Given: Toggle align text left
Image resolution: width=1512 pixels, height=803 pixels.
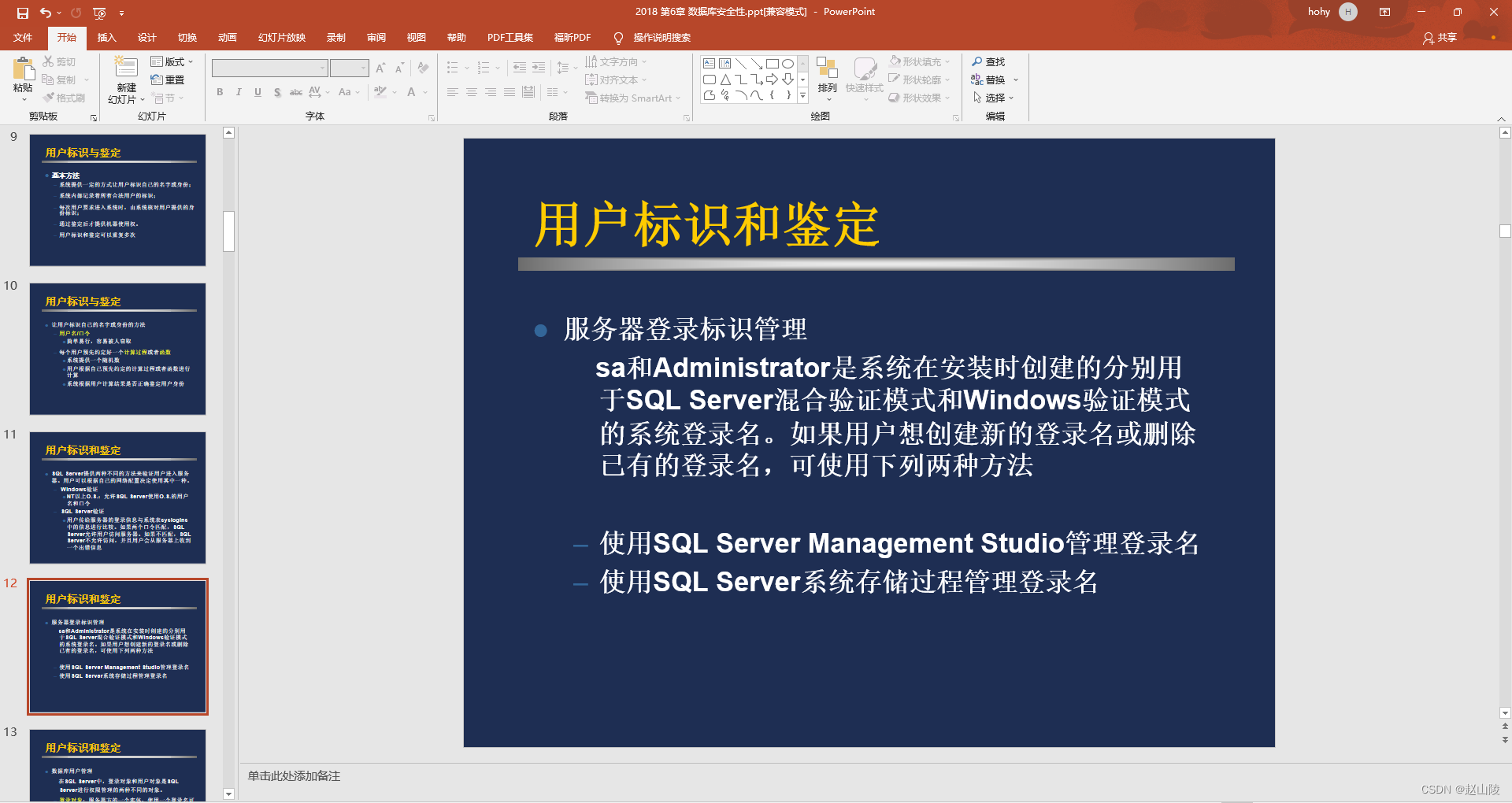Looking at the screenshot, I should point(452,92).
